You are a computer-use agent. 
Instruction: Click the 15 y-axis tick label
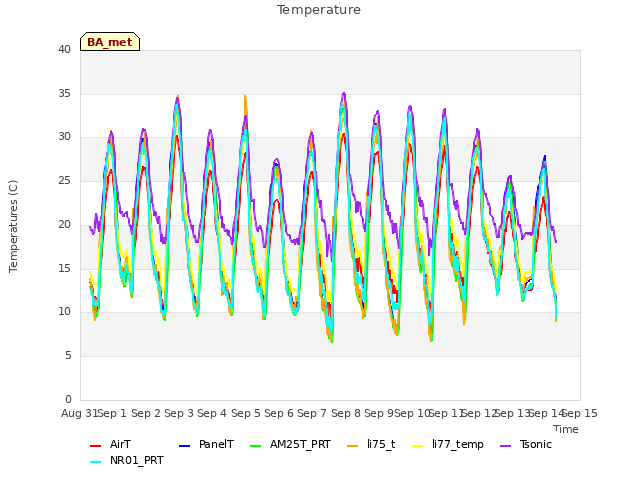[x=64, y=268]
